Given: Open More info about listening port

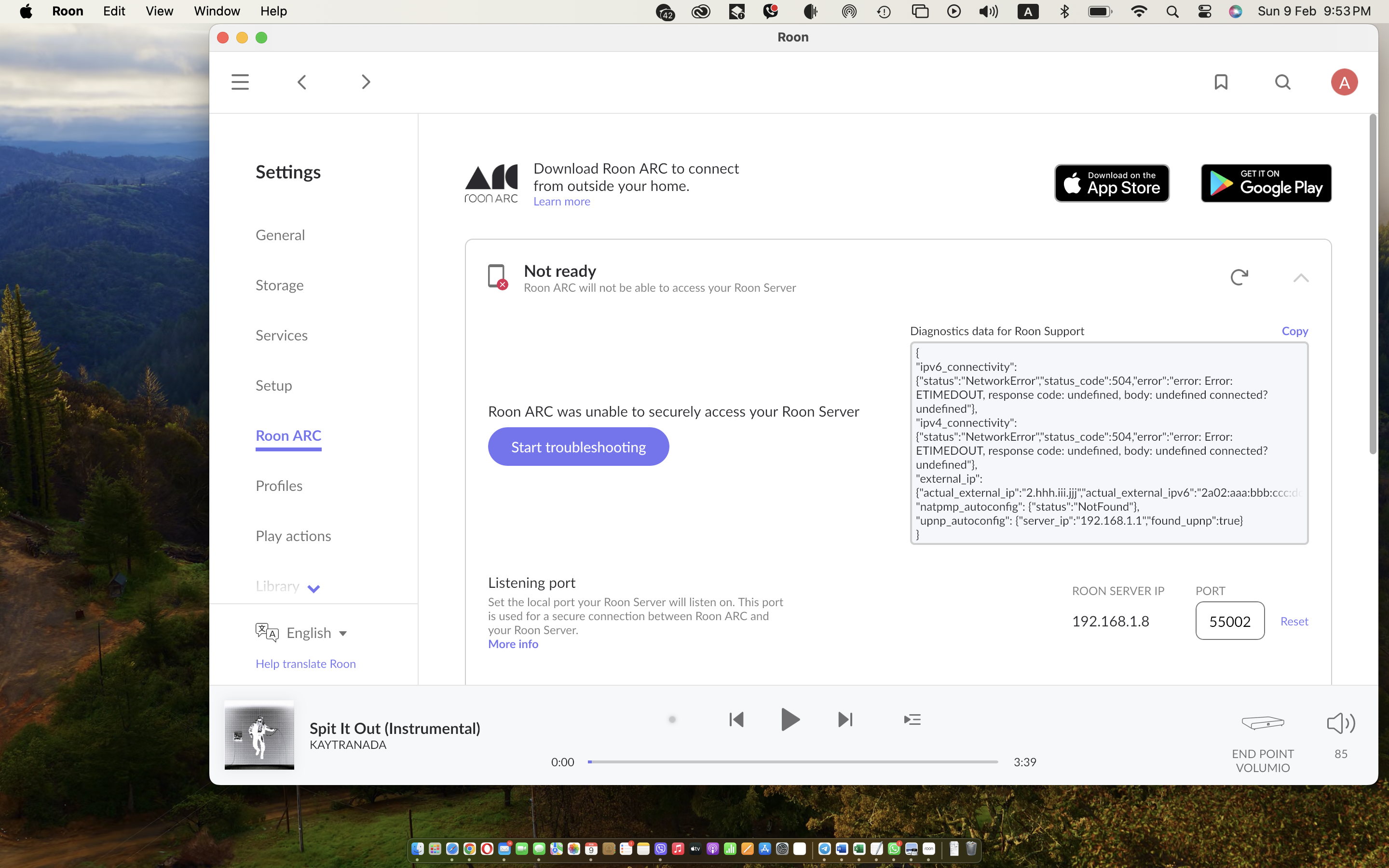Looking at the screenshot, I should (x=513, y=644).
